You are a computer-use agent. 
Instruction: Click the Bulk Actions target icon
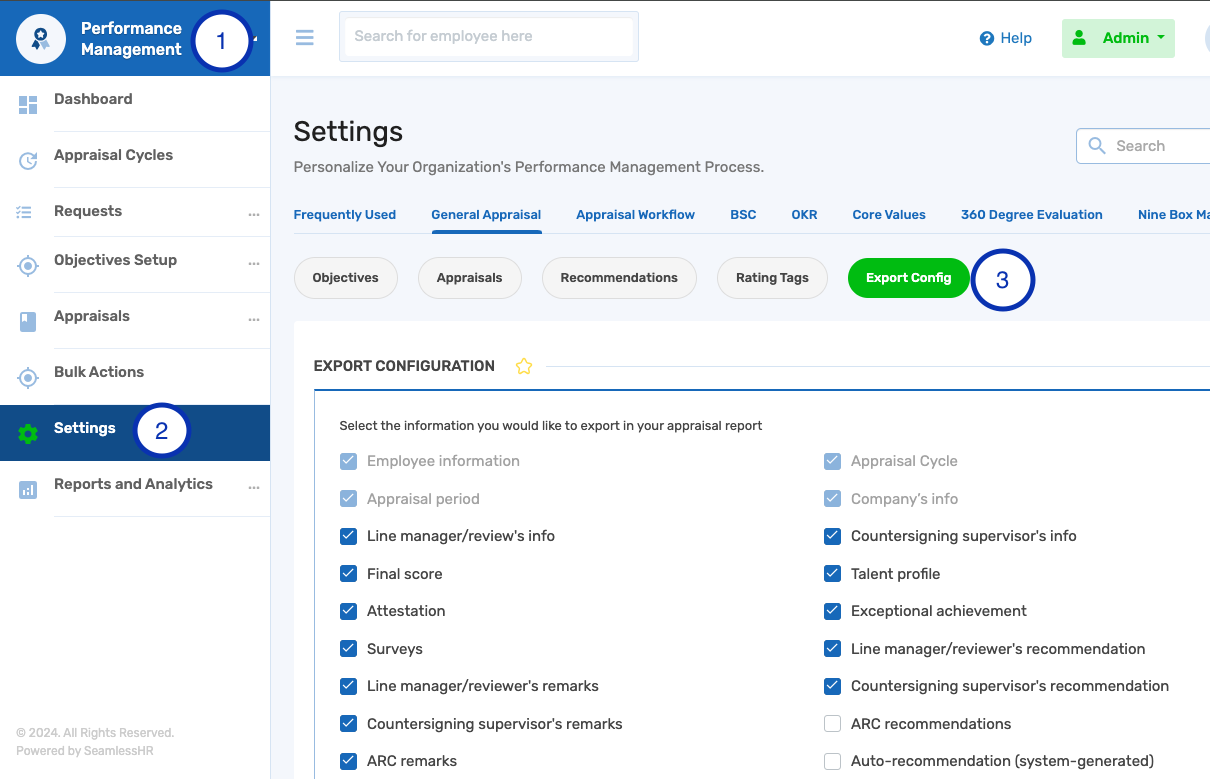28,378
